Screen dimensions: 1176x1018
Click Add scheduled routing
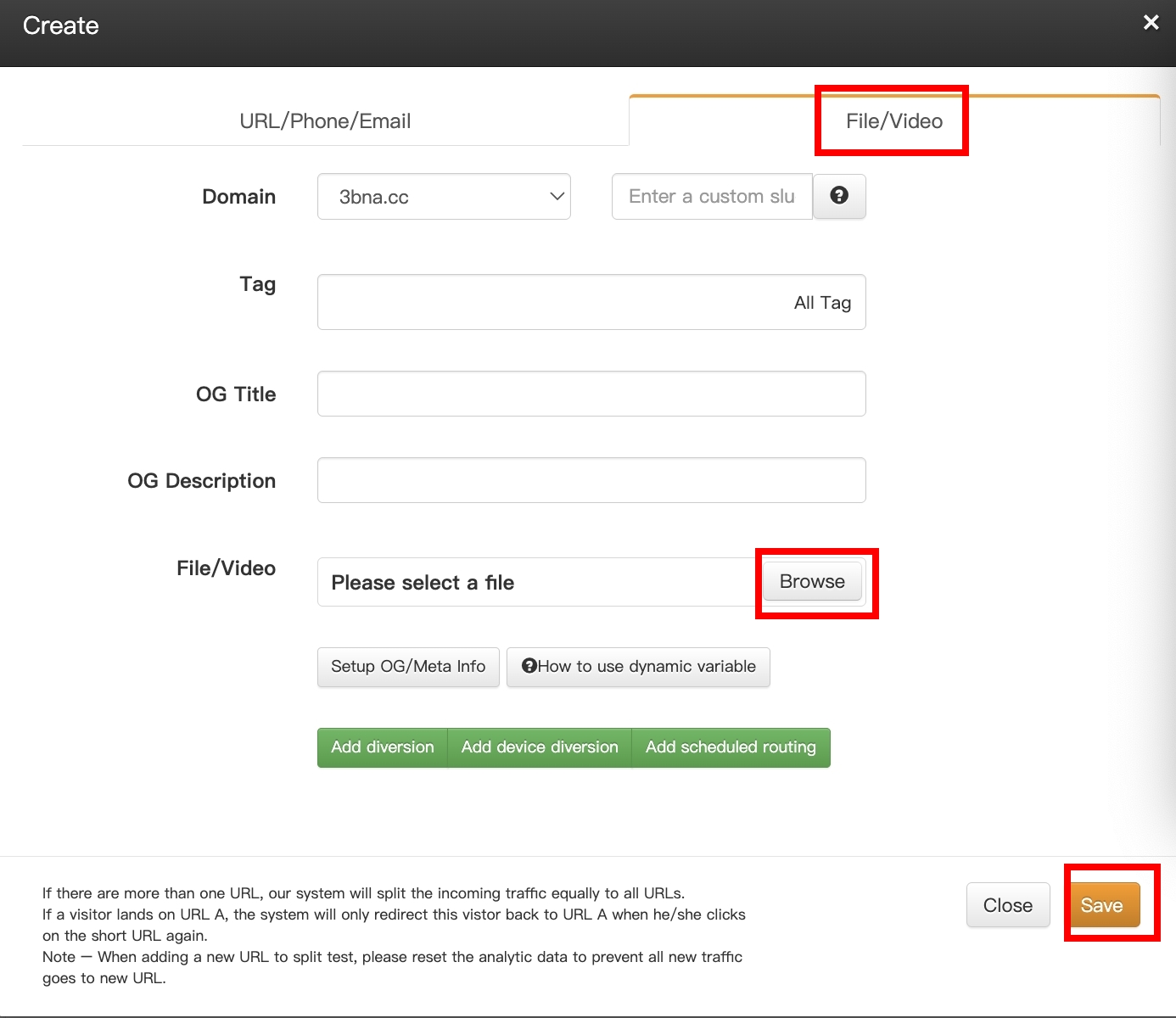click(731, 747)
